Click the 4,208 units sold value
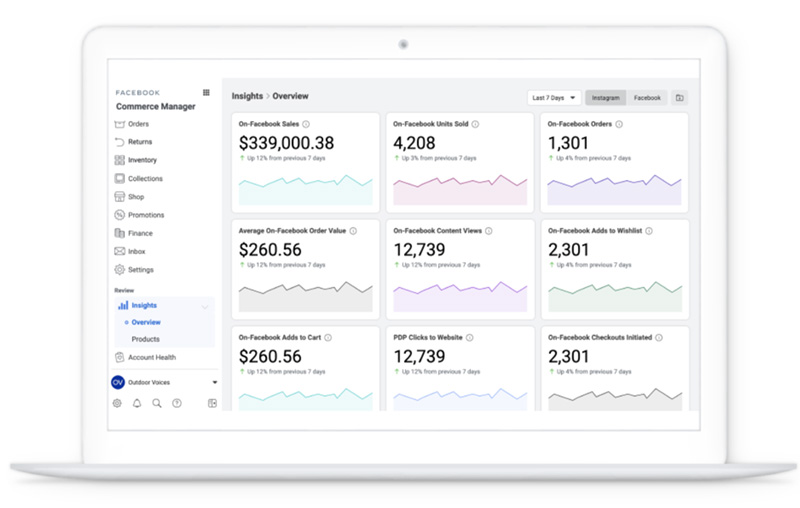Viewport: 800px width, 508px height. point(414,143)
